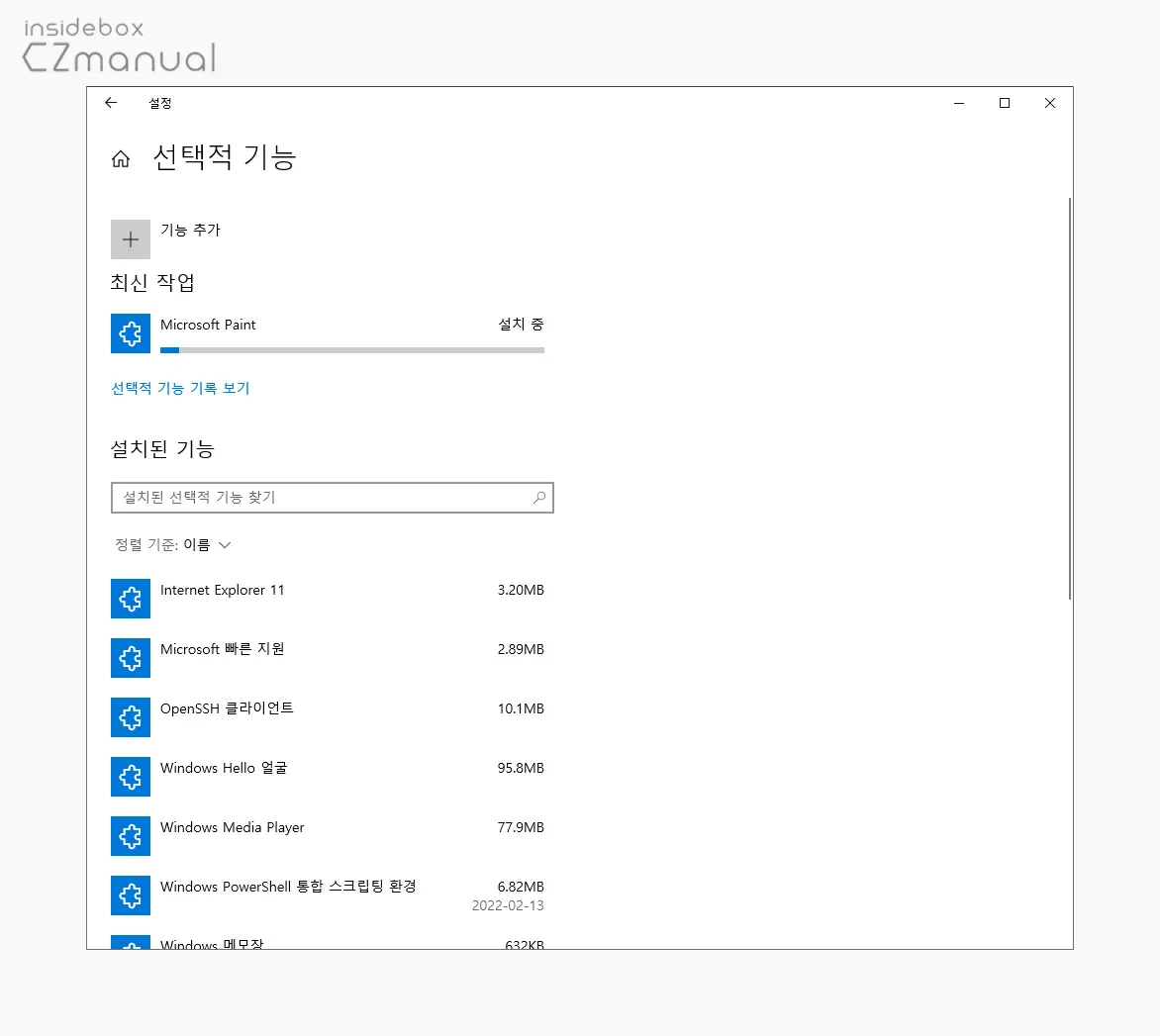Click the 77.9MB size value

coord(521,827)
